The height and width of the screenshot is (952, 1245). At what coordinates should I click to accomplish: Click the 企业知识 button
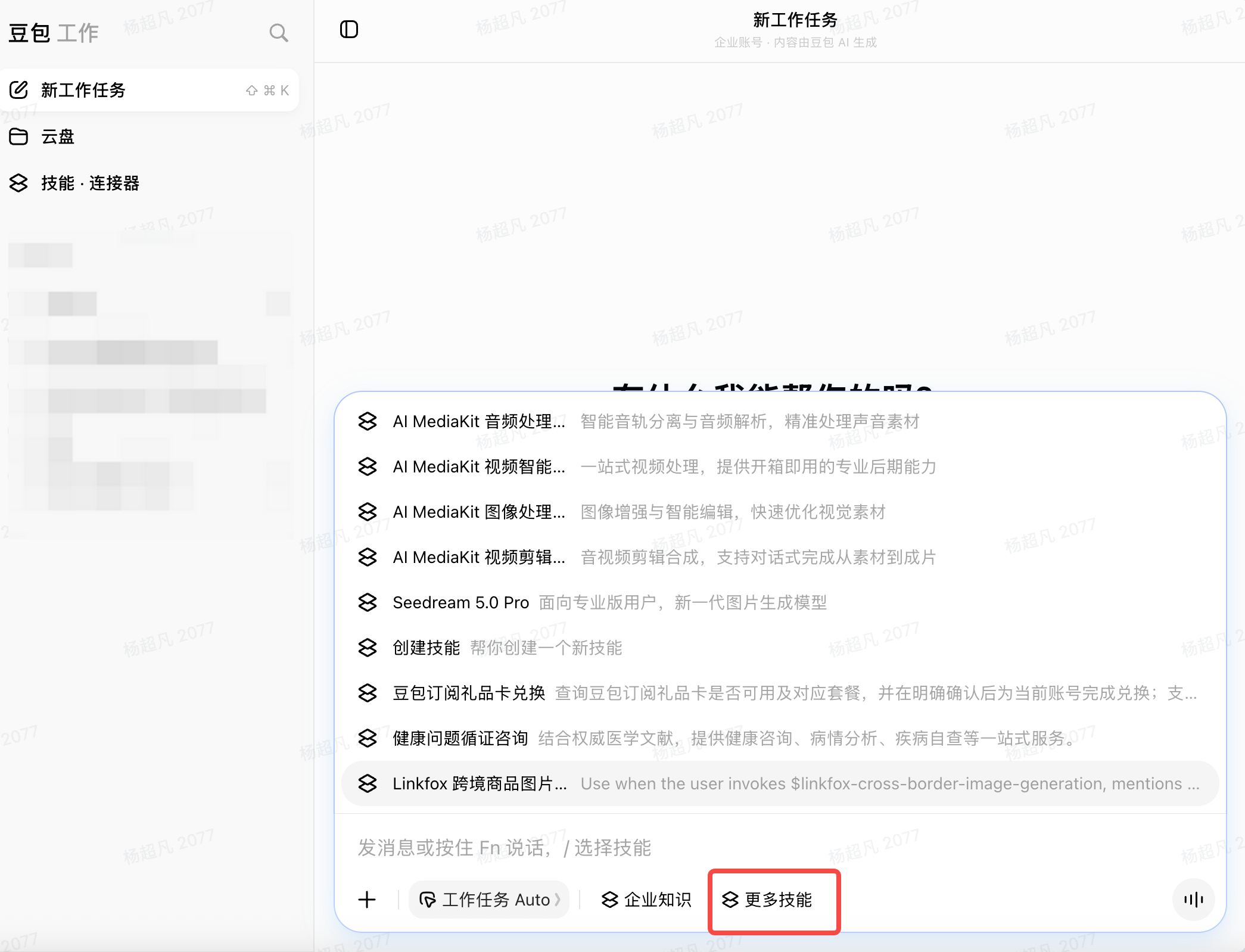pos(646,900)
